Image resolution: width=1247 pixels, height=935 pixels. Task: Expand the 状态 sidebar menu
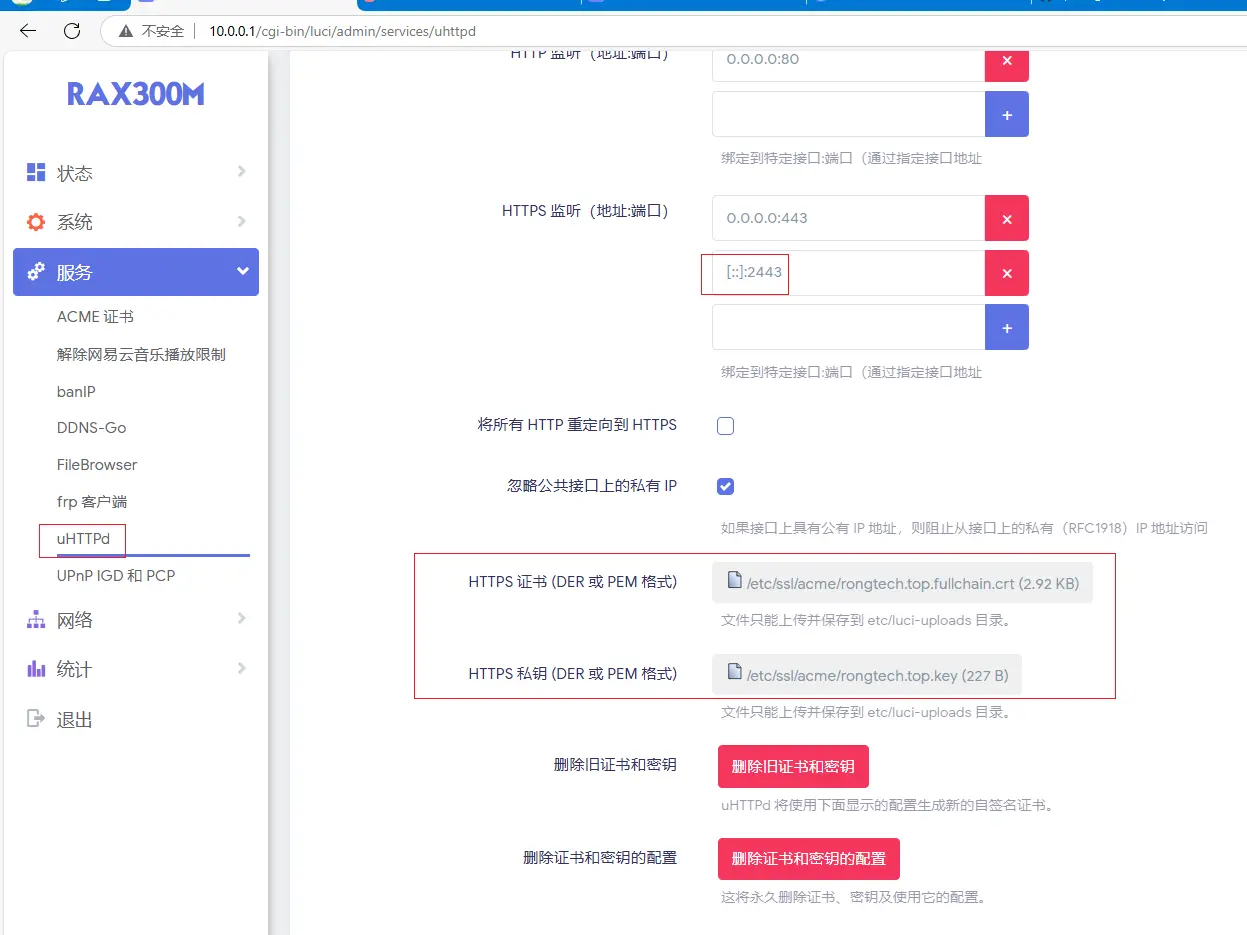coord(136,173)
